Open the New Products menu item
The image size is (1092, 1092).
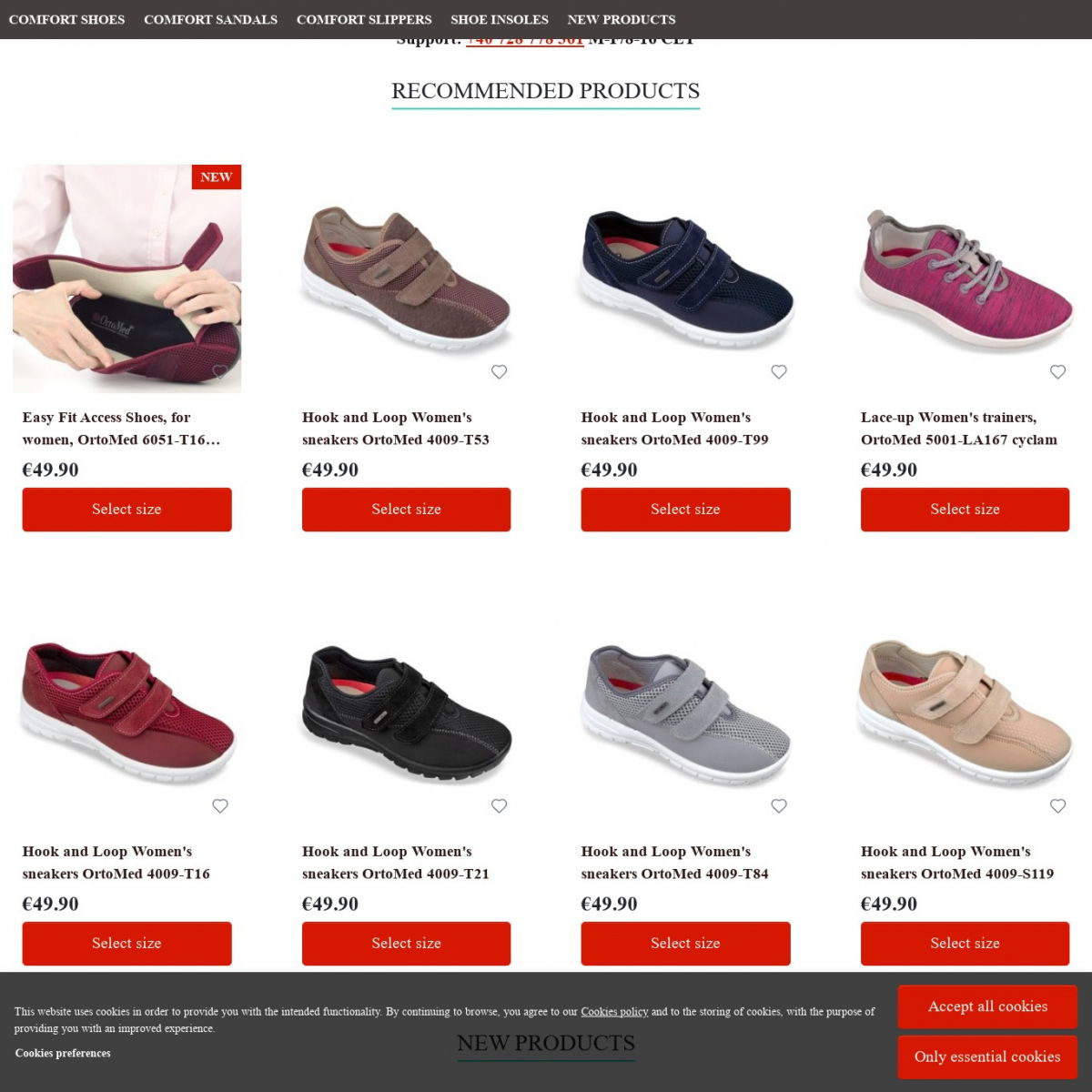[622, 19]
